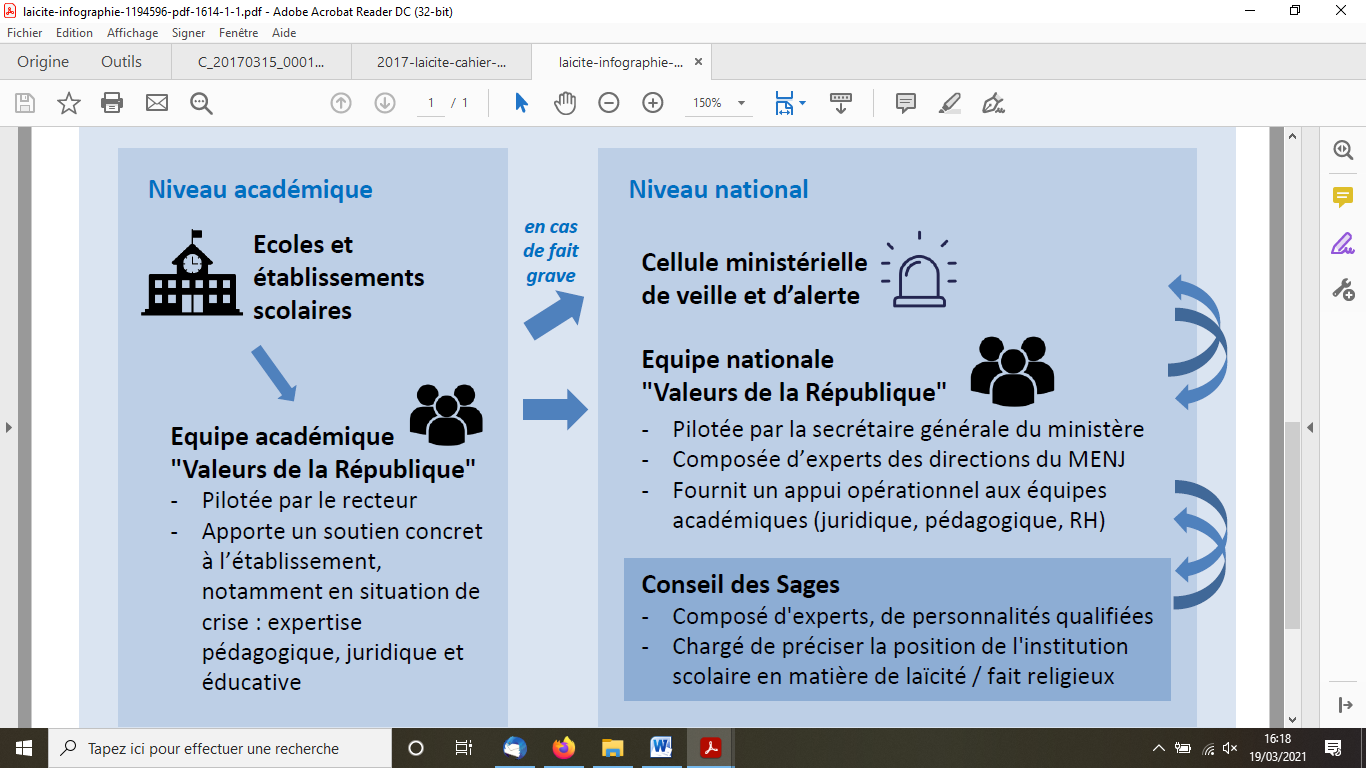Open the 150% zoom level dropdown
Screen dimensions: 1366x768
[x=741, y=103]
